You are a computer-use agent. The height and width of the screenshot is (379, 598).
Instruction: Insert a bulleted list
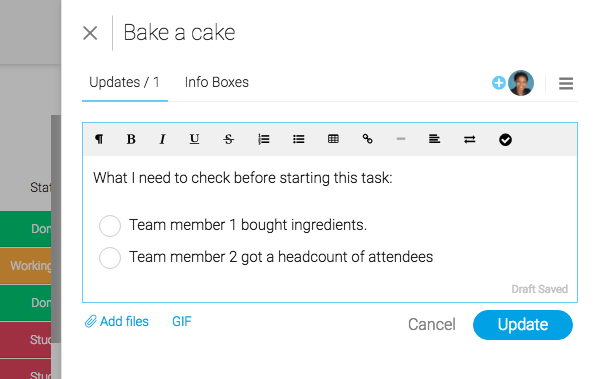pos(298,139)
